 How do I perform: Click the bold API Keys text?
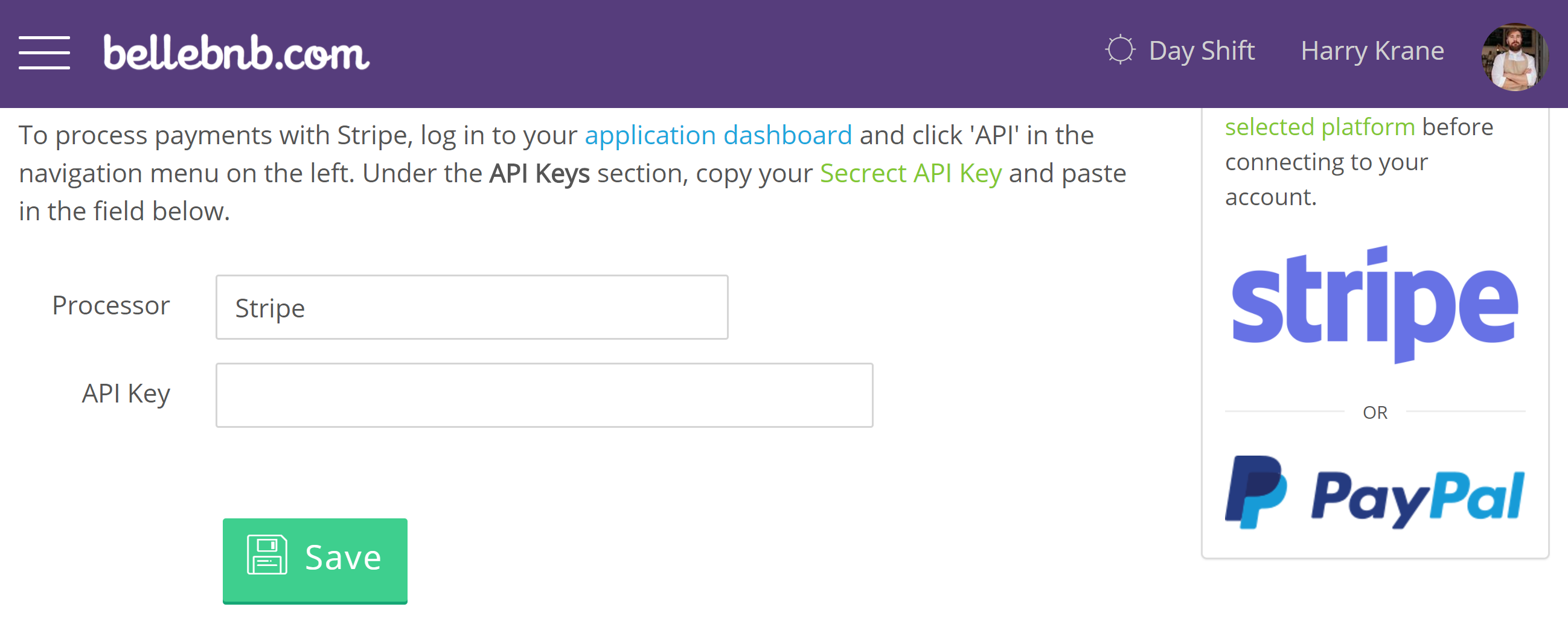tap(539, 173)
